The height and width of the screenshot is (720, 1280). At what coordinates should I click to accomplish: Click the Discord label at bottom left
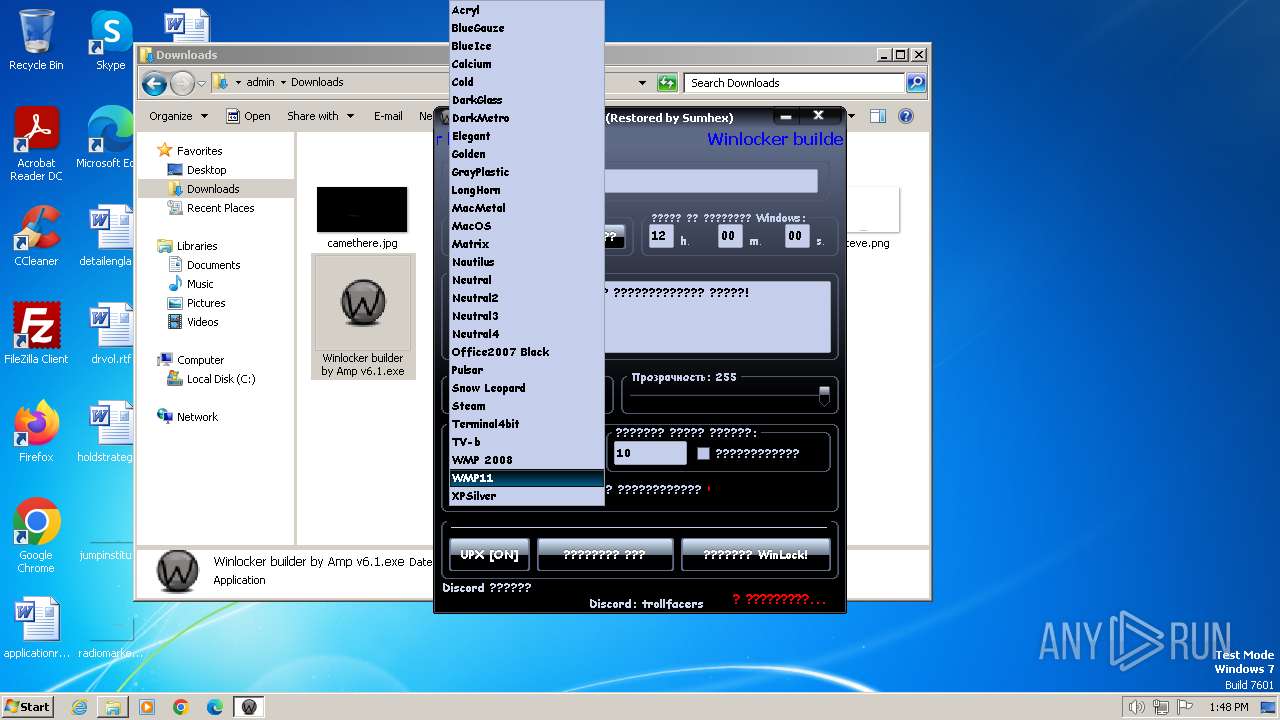click(x=487, y=588)
